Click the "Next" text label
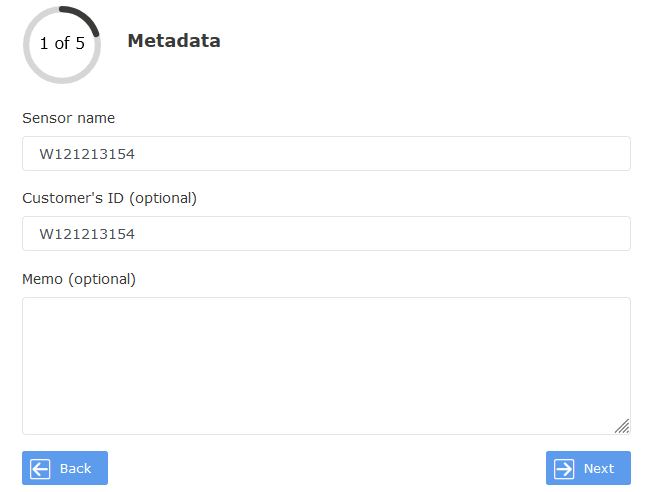 (x=599, y=468)
